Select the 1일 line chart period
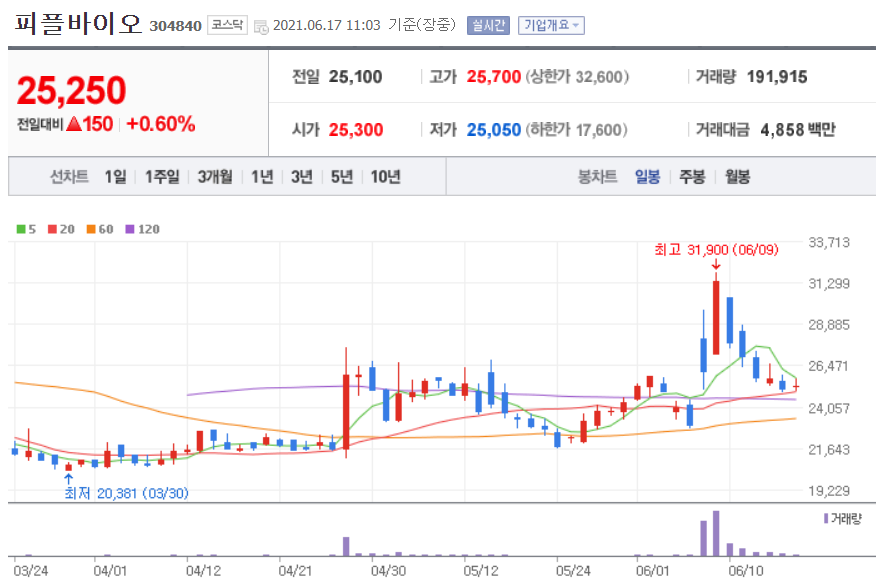 coord(115,177)
